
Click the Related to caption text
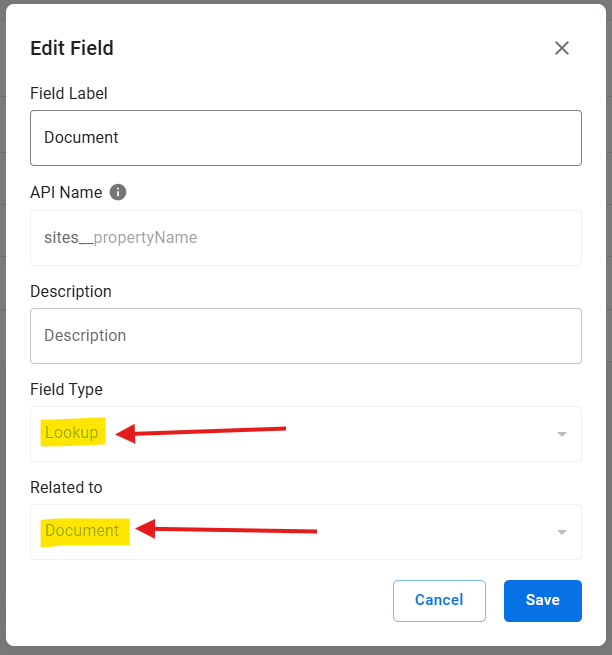[66, 487]
